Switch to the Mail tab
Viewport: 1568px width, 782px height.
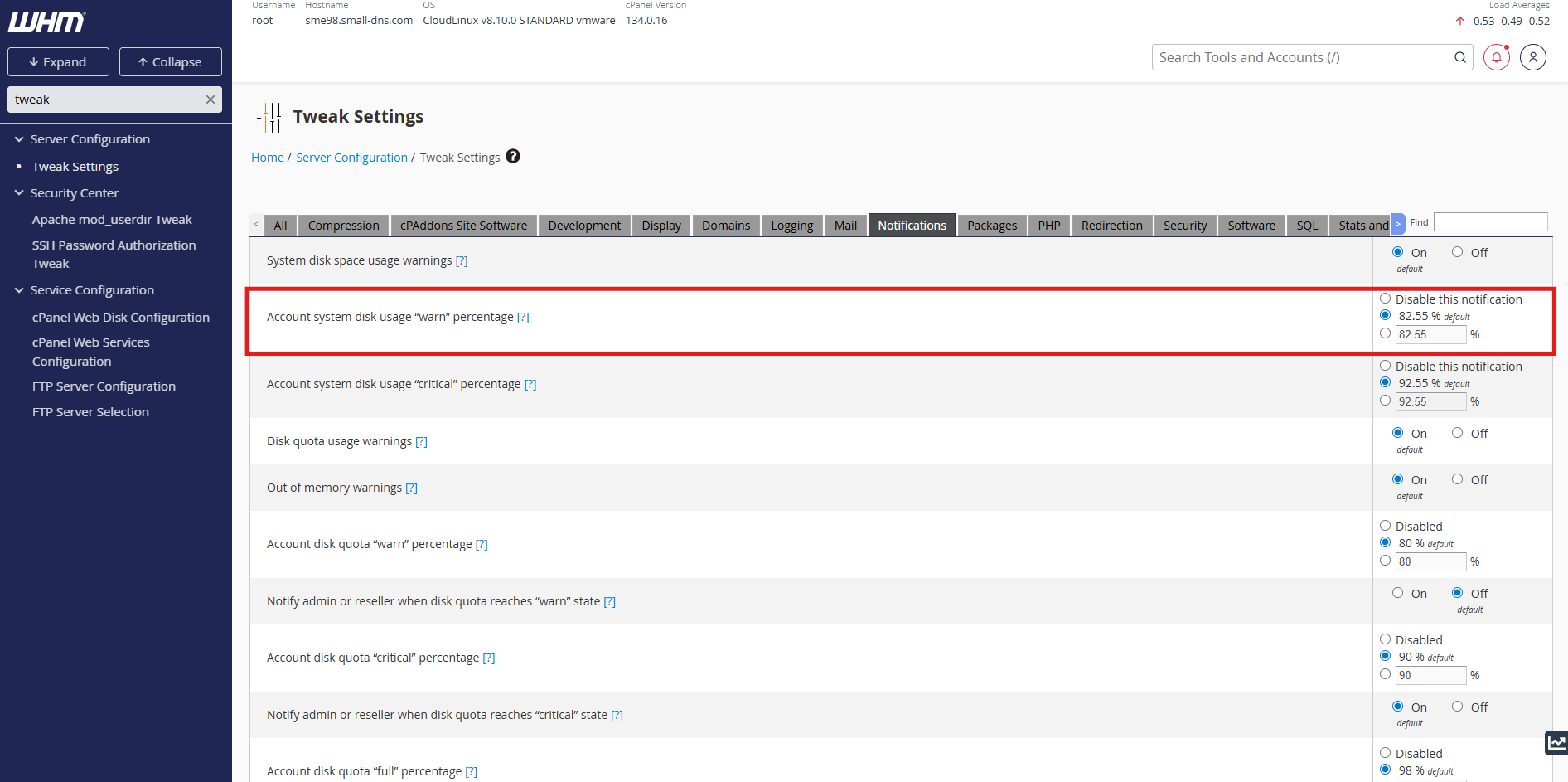click(845, 226)
